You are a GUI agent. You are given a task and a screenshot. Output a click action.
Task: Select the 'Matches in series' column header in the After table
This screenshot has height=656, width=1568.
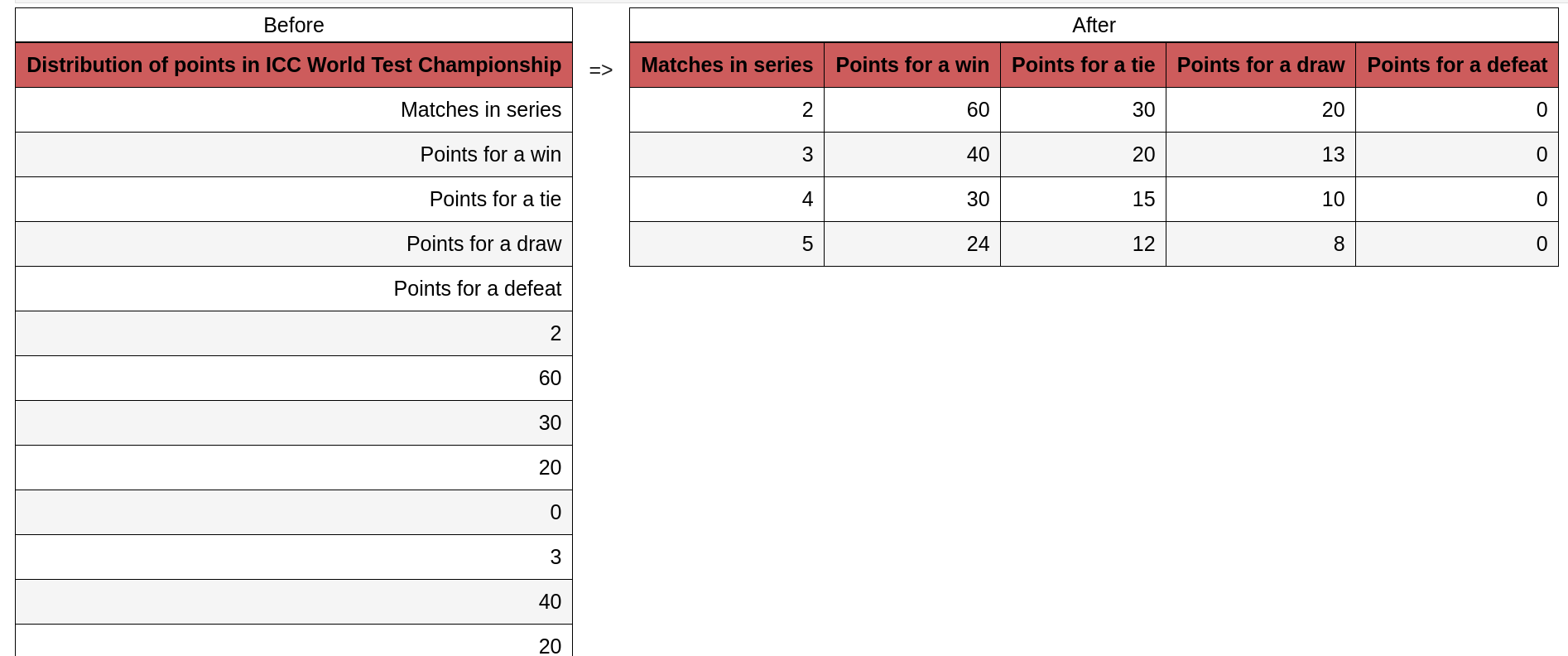[x=727, y=65]
